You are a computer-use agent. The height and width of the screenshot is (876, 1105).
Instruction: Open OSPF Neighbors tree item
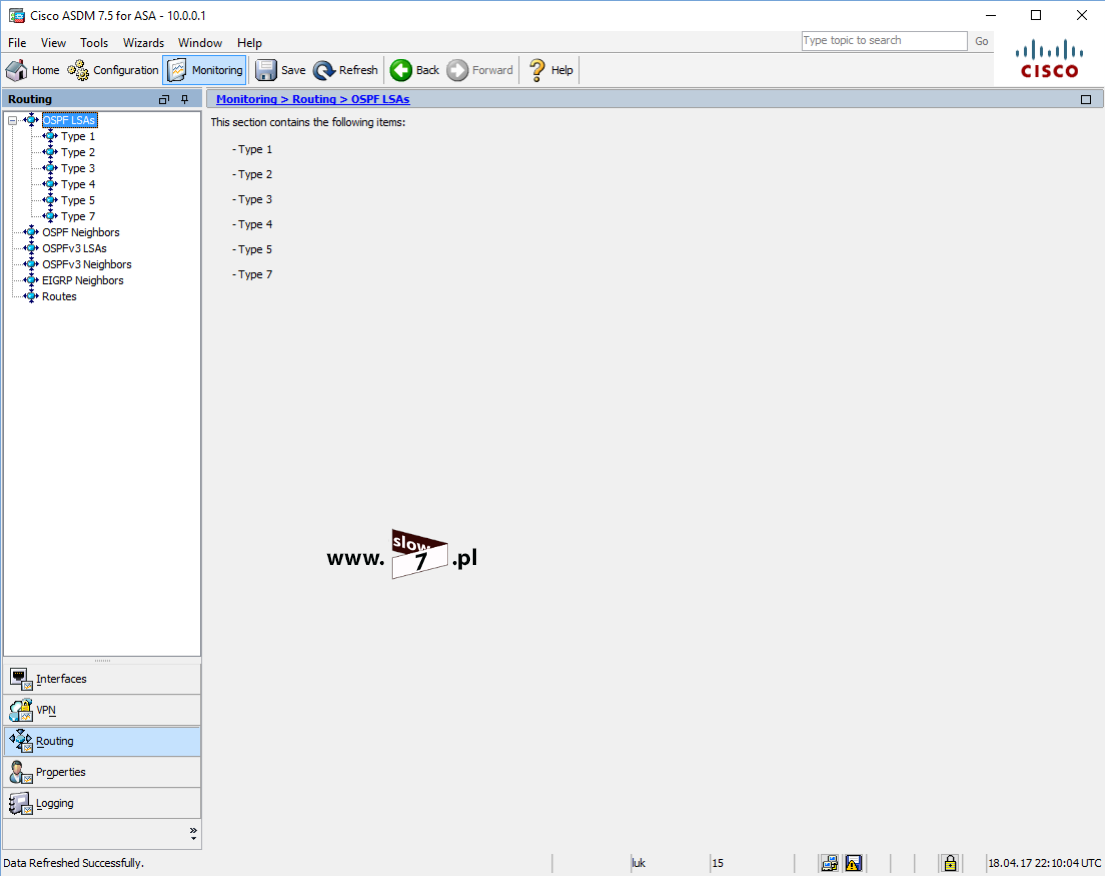coord(80,233)
